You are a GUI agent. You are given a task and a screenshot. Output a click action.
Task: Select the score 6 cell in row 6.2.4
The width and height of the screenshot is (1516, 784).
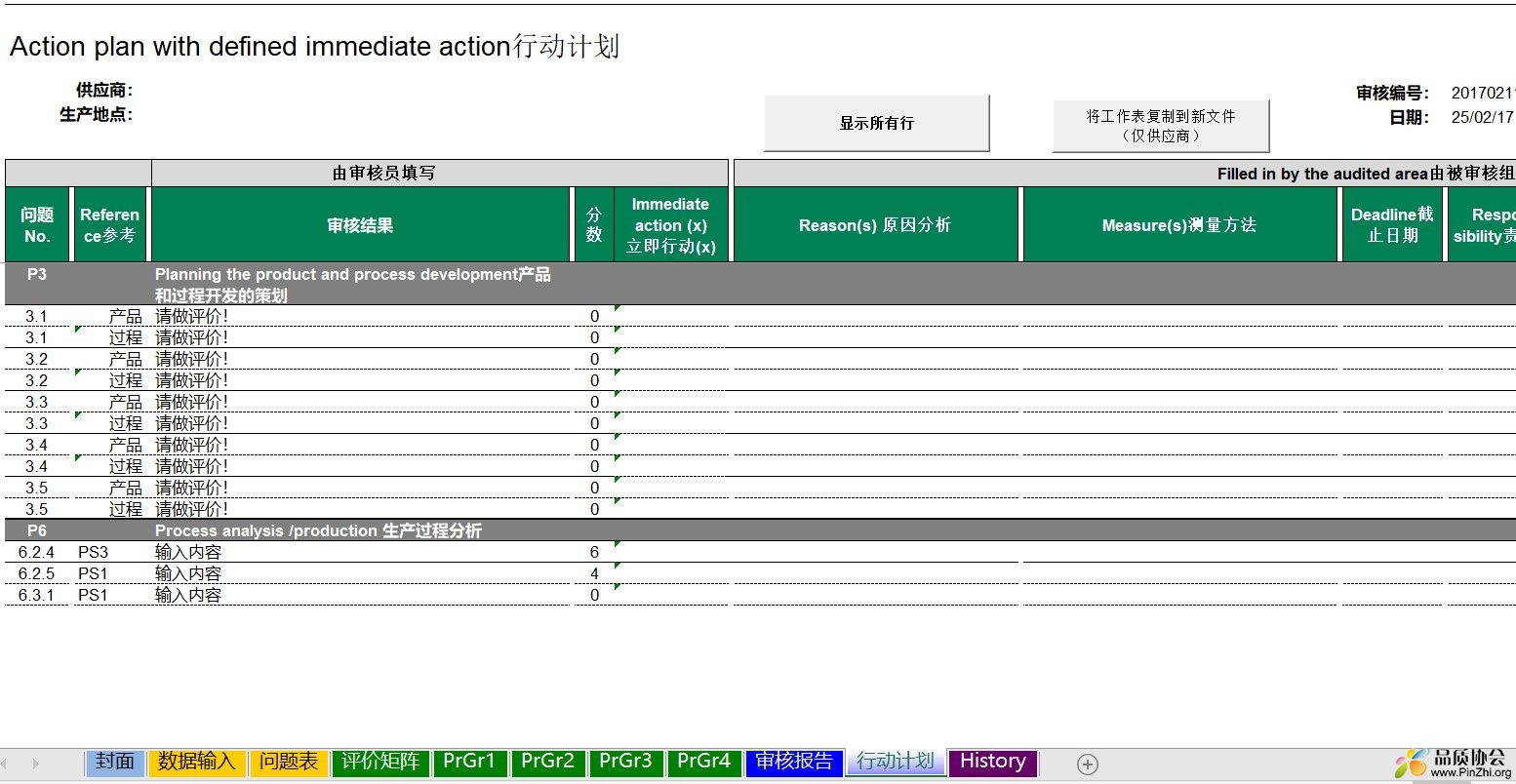pyautogui.click(x=594, y=552)
